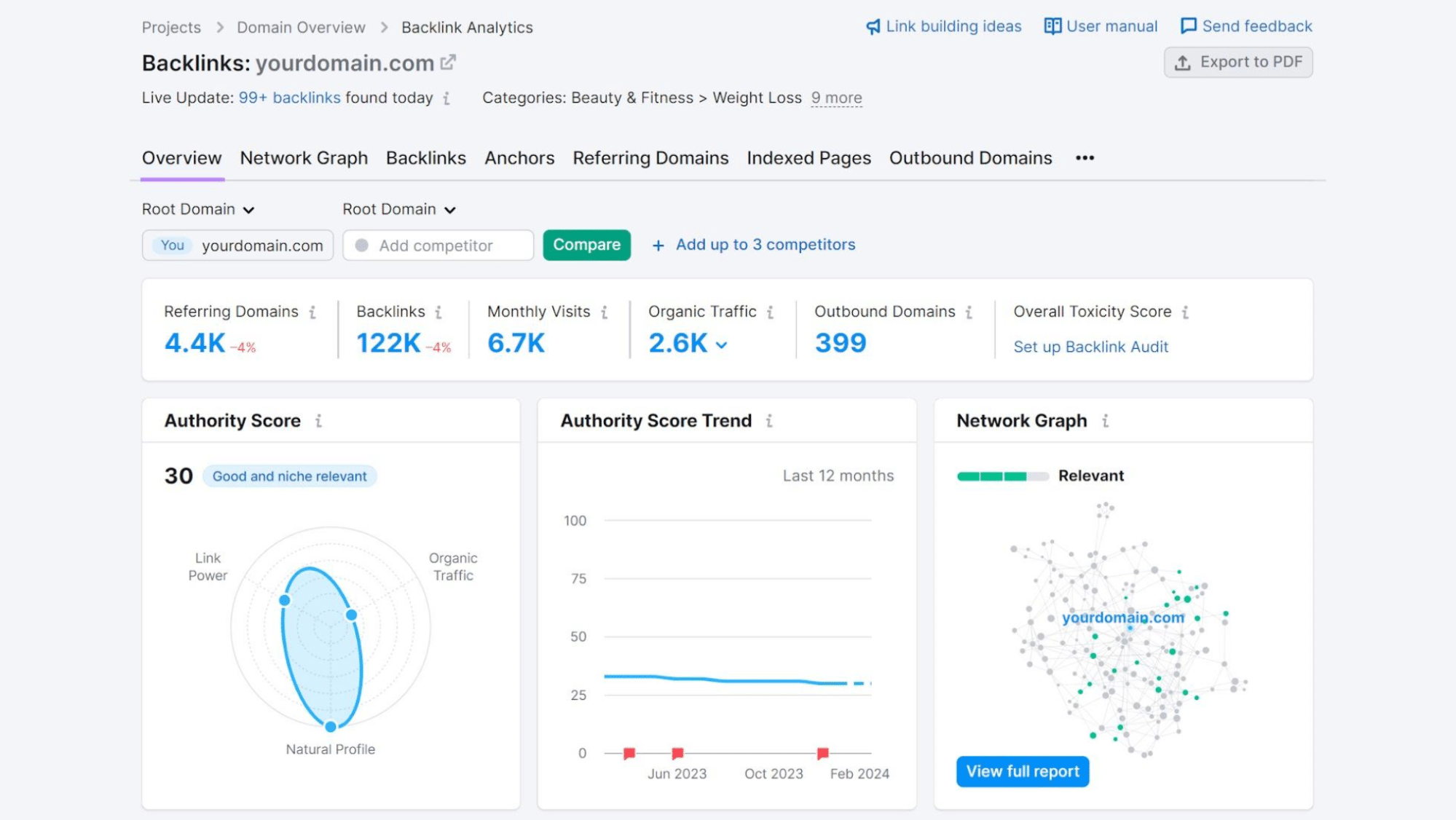Open Set up Backlink Audit link
This screenshot has width=1456, height=820.
pyautogui.click(x=1090, y=347)
